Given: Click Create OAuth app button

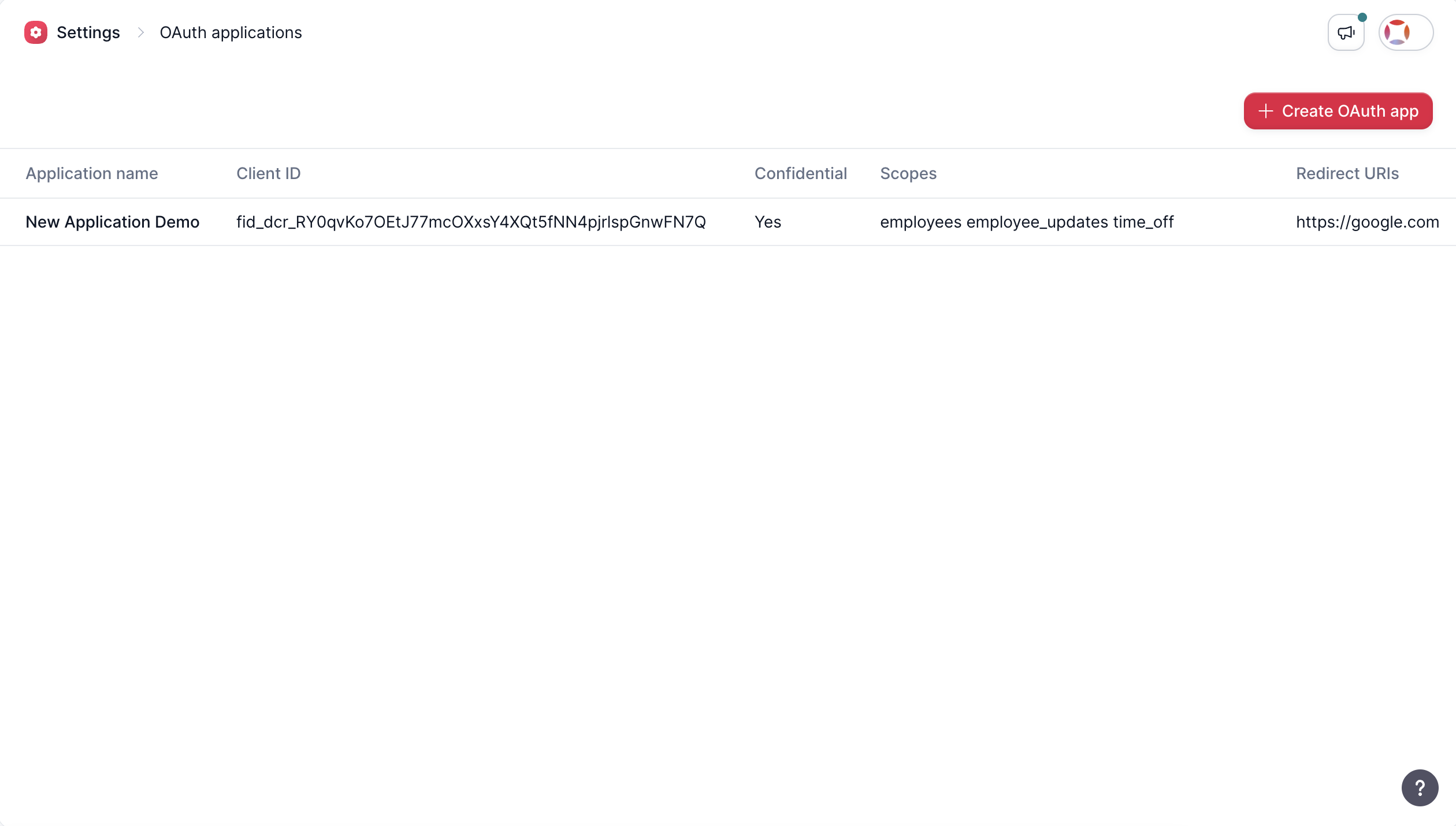Looking at the screenshot, I should [1338, 111].
